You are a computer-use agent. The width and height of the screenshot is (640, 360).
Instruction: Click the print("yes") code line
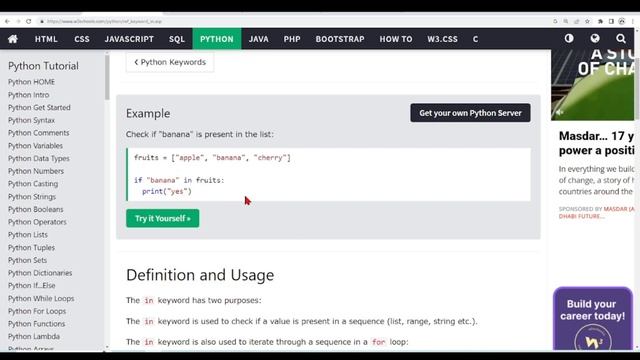[167, 191]
